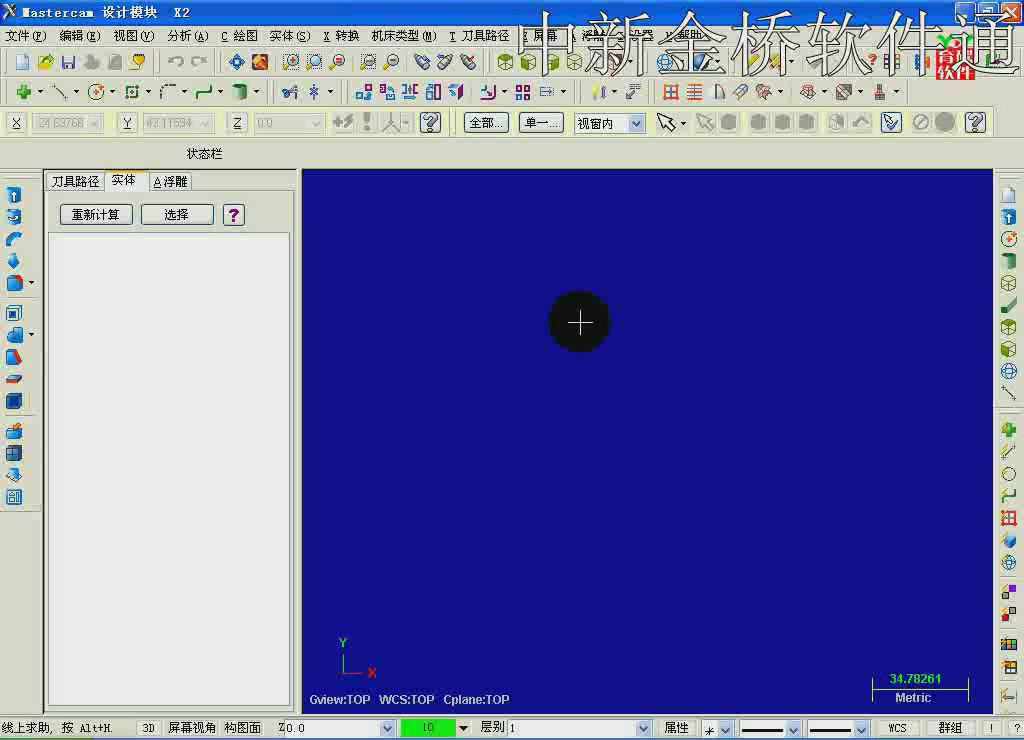This screenshot has height=740, width=1024.
Task: Click the Repaint screen icon
Action: click(260, 62)
